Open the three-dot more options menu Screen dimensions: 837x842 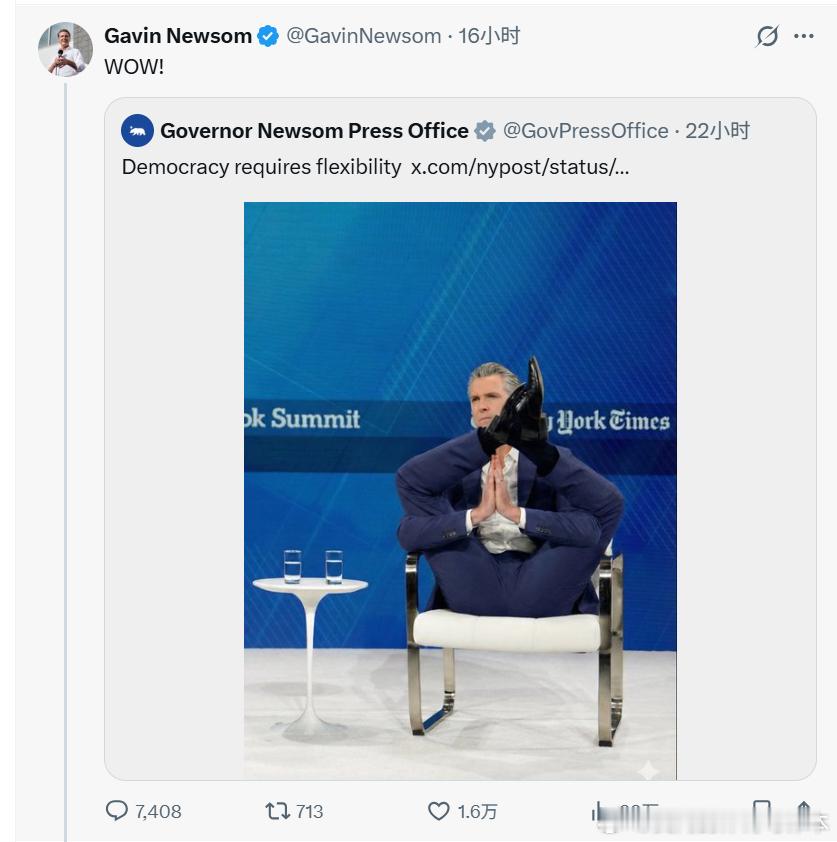coord(804,36)
